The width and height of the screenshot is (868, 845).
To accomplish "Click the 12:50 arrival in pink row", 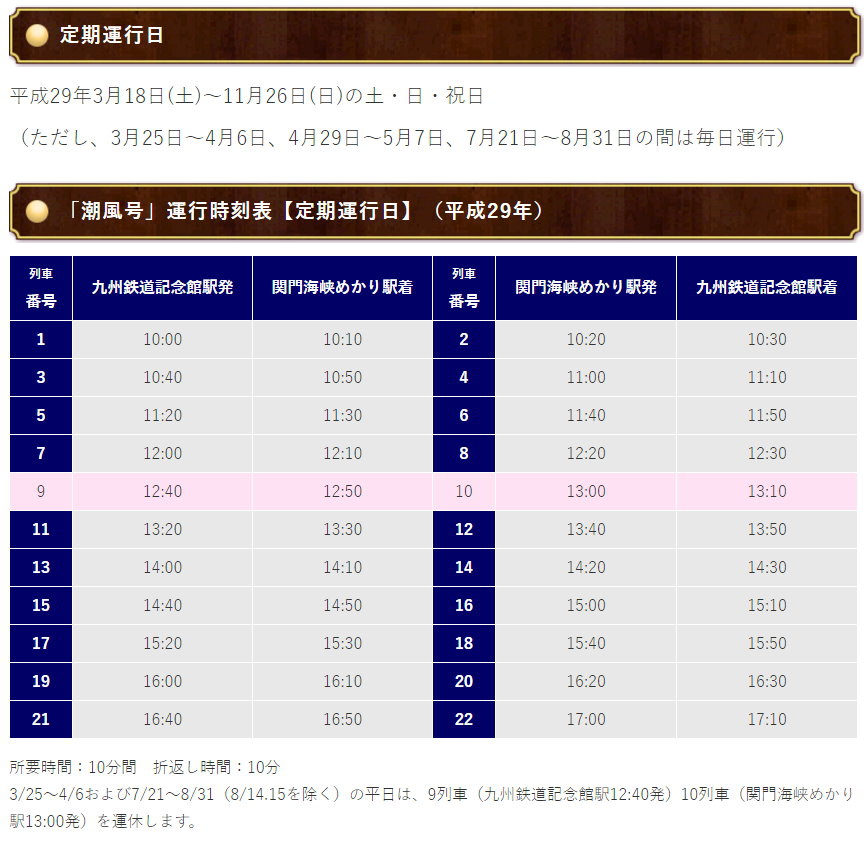I will click(342, 491).
